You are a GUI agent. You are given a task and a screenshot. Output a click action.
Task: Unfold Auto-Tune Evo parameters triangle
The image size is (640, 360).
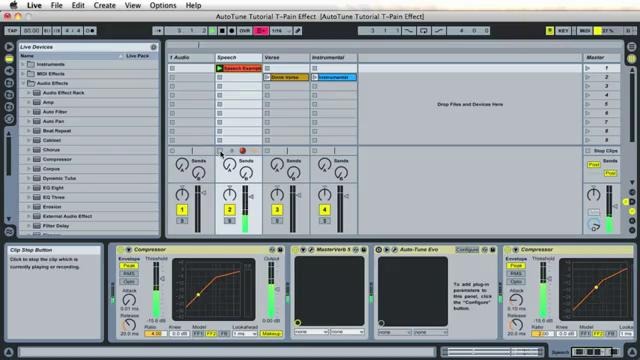pyautogui.click(x=387, y=250)
